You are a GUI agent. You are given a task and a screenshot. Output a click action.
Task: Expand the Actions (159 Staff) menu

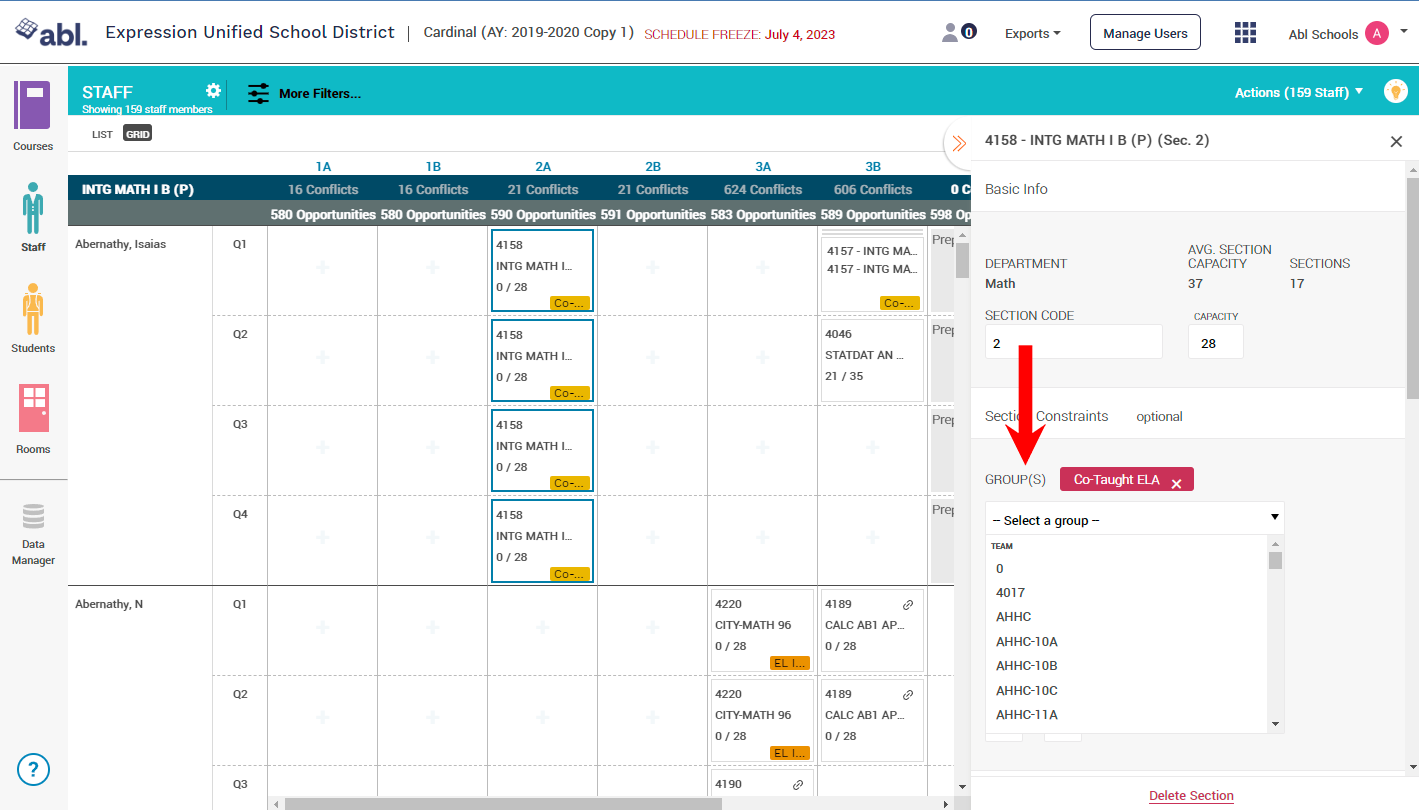(x=1298, y=92)
